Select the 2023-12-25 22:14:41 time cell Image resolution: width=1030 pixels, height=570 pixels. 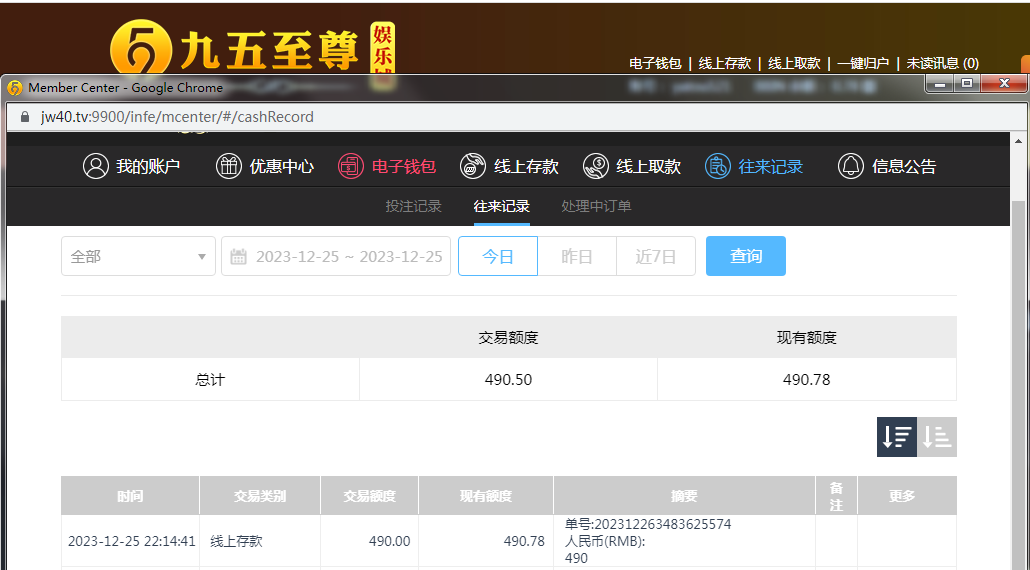tap(131, 542)
